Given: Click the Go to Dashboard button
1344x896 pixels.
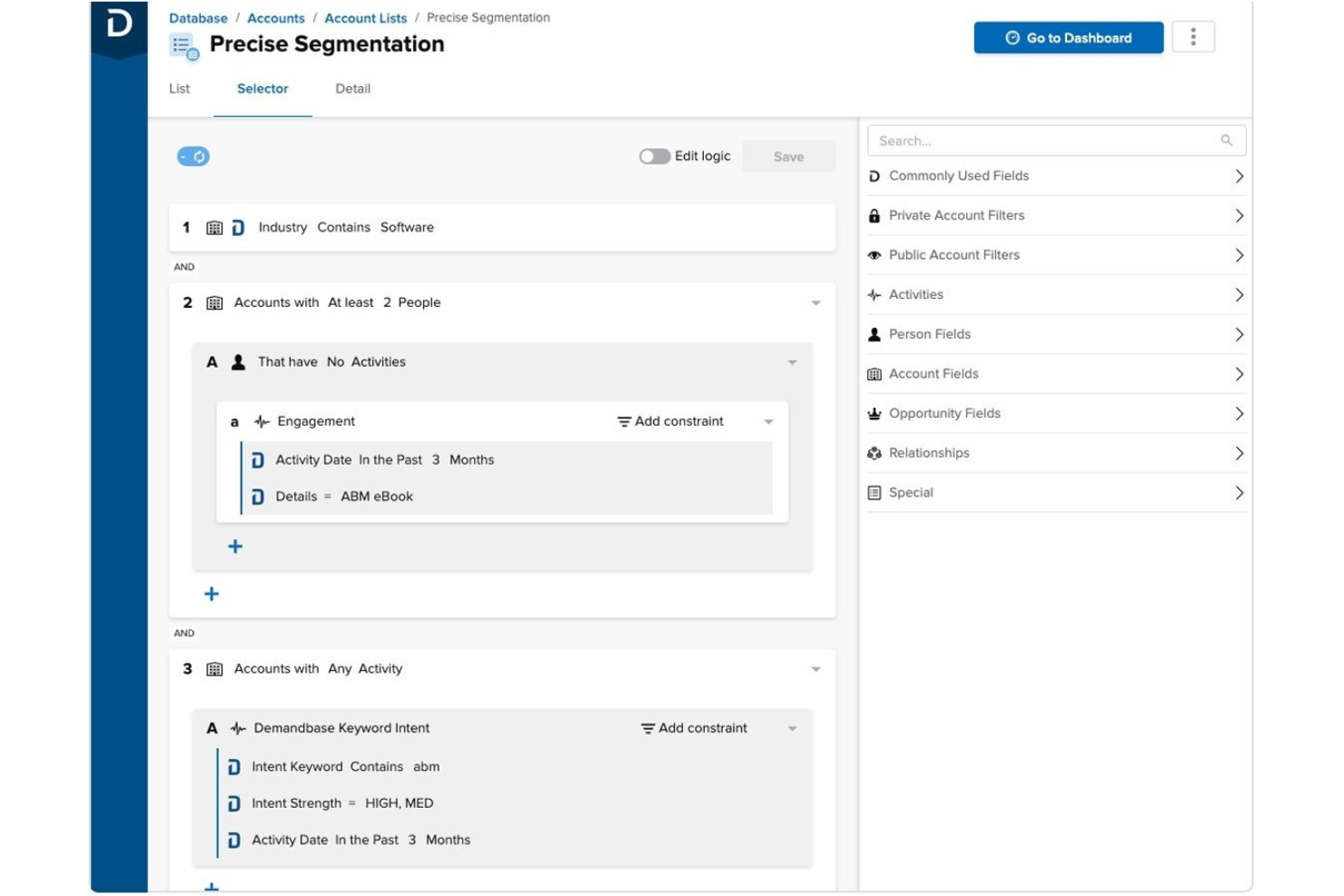Looking at the screenshot, I should click(1069, 38).
